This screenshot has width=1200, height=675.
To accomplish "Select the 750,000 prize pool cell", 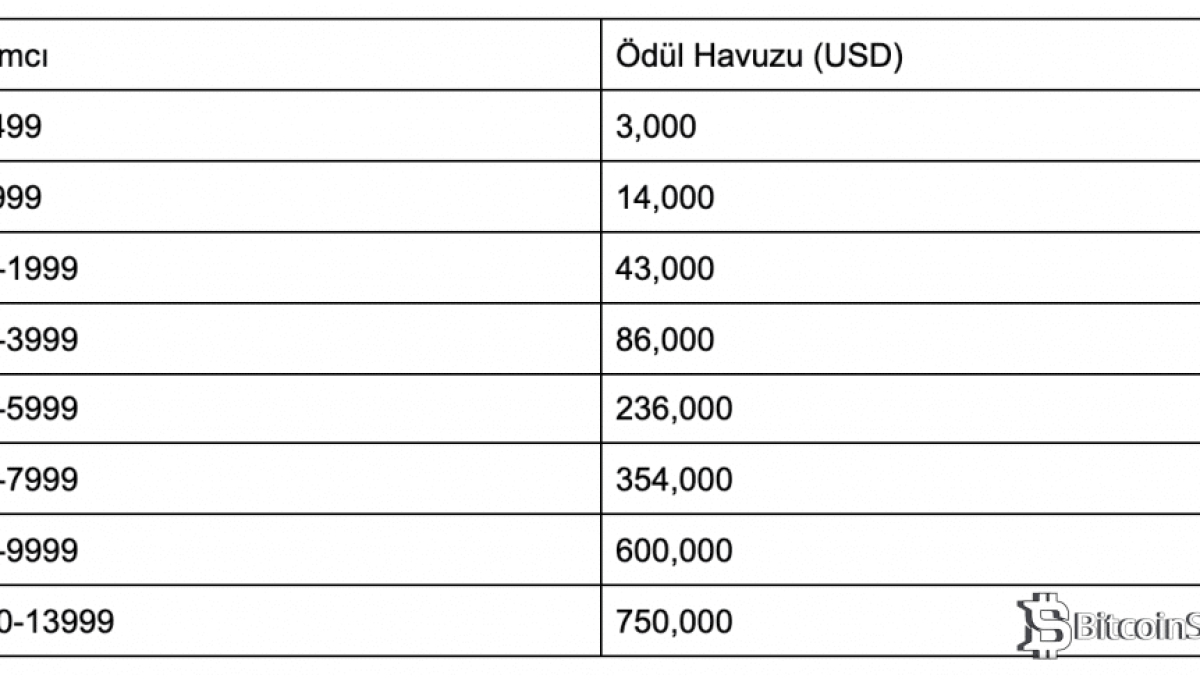I will 674,622.
